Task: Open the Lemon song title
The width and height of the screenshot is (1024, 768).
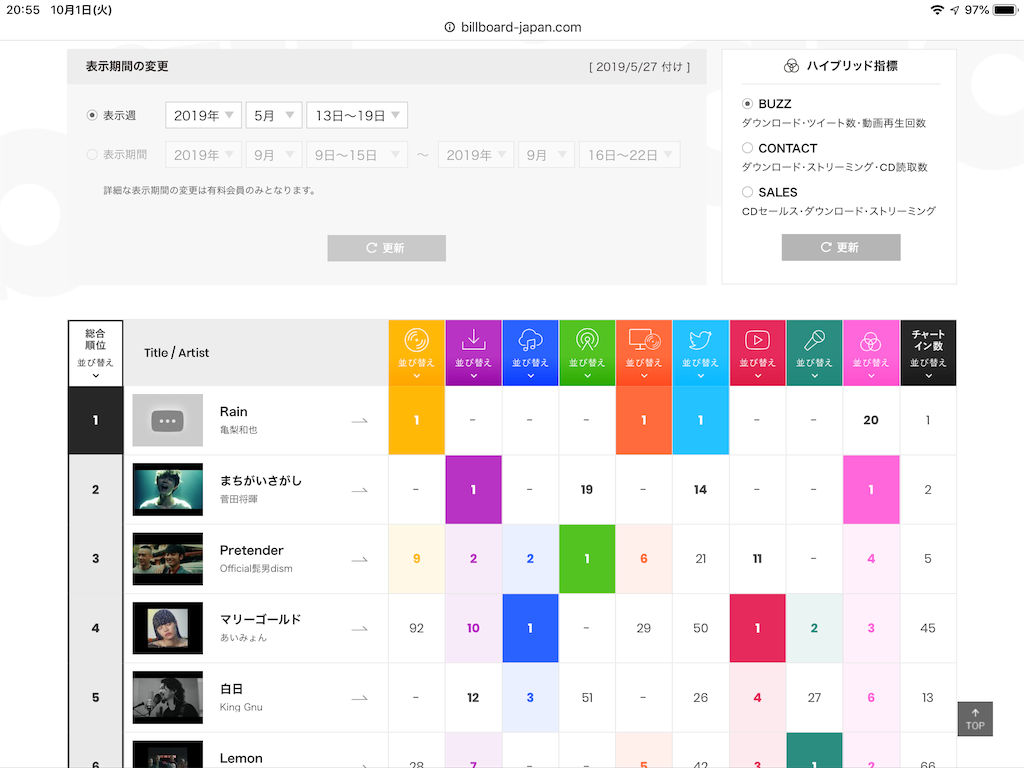Action: tap(241, 758)
